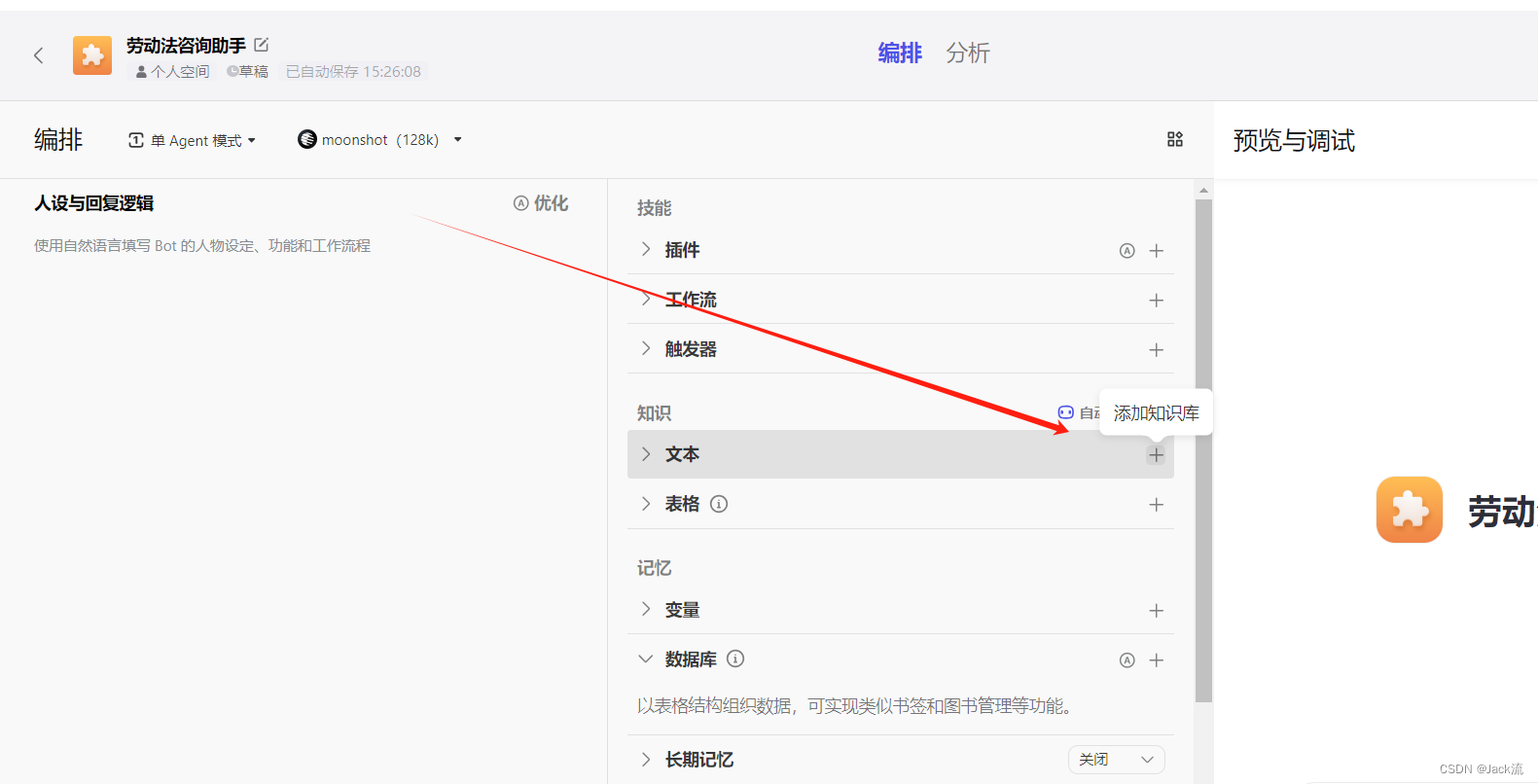Add a workflow with the plus icon
Image resolution: width=1538 pixels, height=784 pixels.
[x=1157, y=301]
